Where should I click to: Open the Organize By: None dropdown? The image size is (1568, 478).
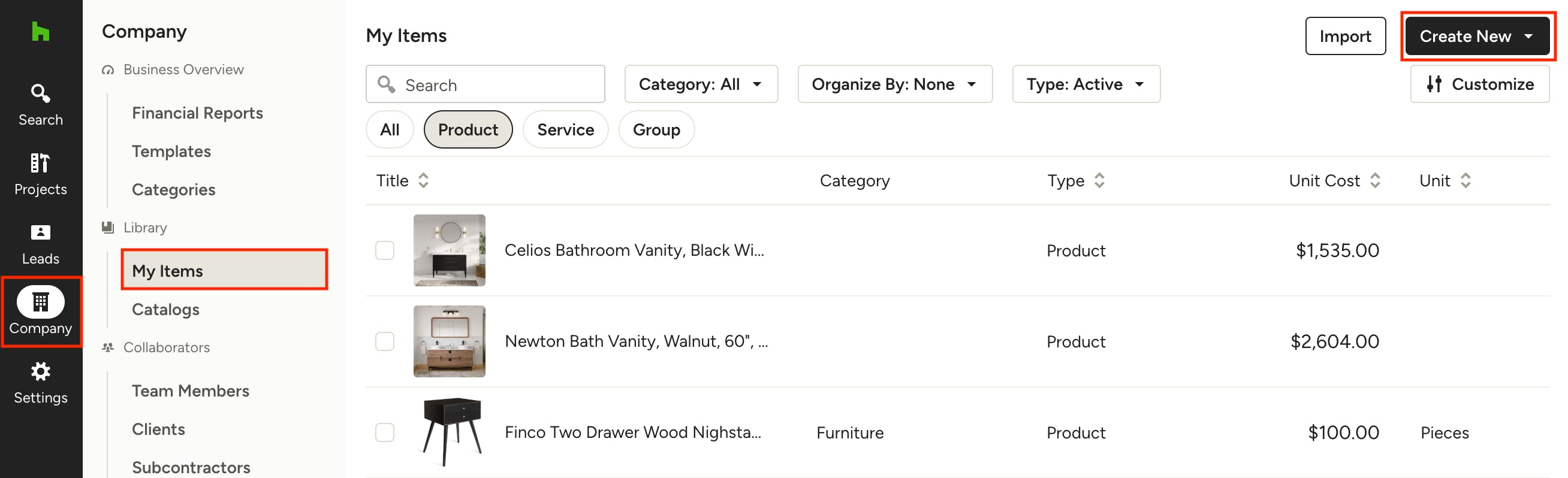pos(894,84)
